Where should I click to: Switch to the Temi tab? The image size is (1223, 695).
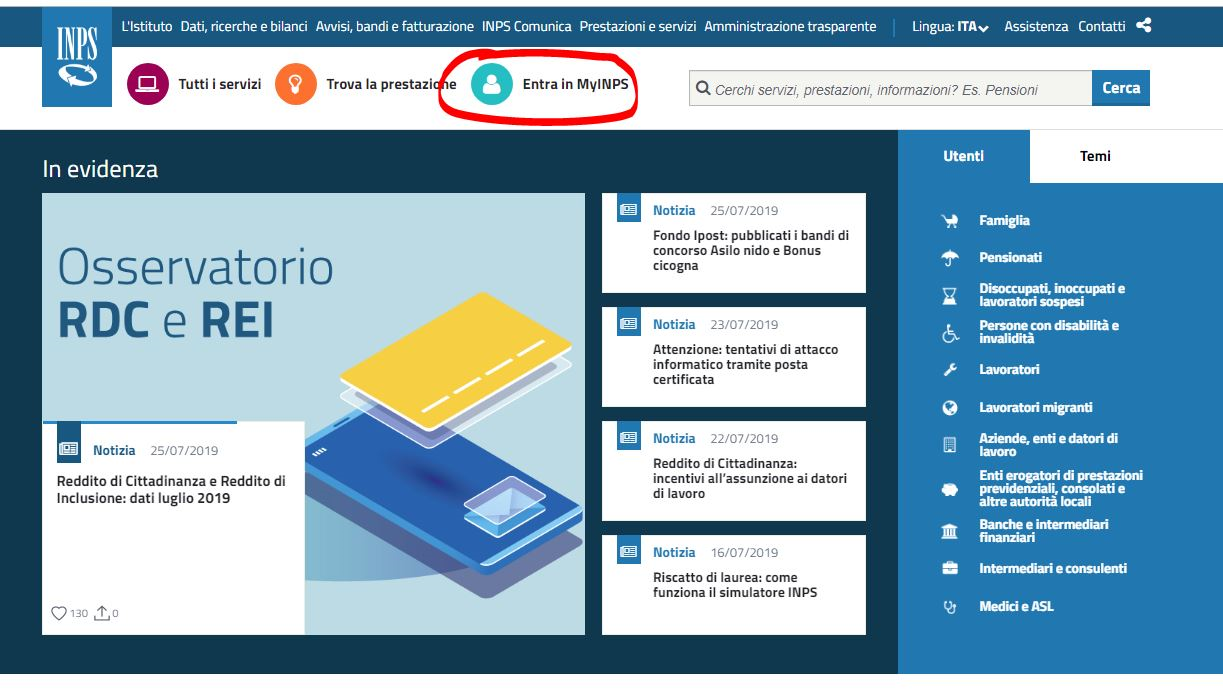1095,156
